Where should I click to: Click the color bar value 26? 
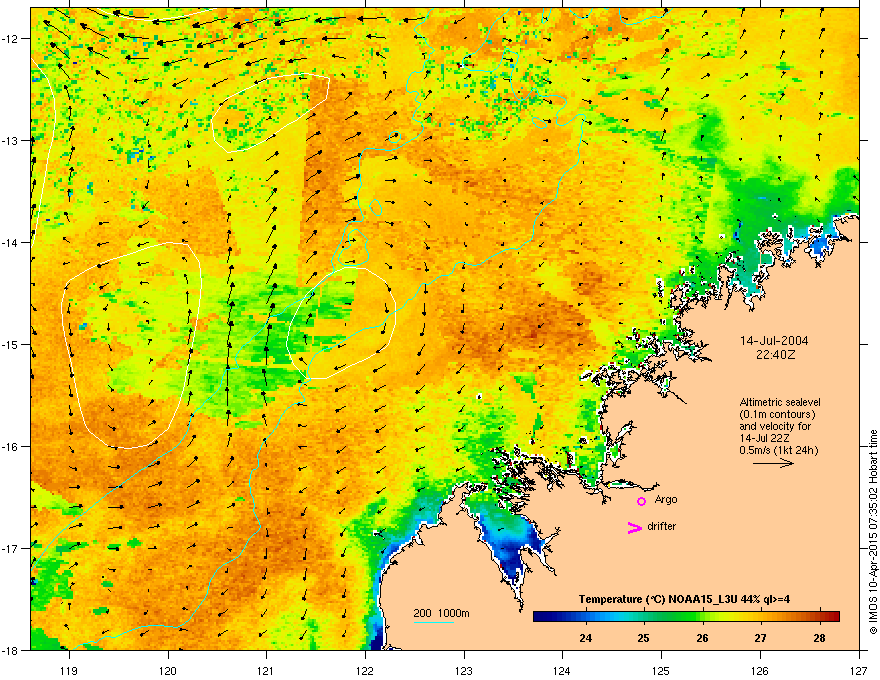(702, 638)
